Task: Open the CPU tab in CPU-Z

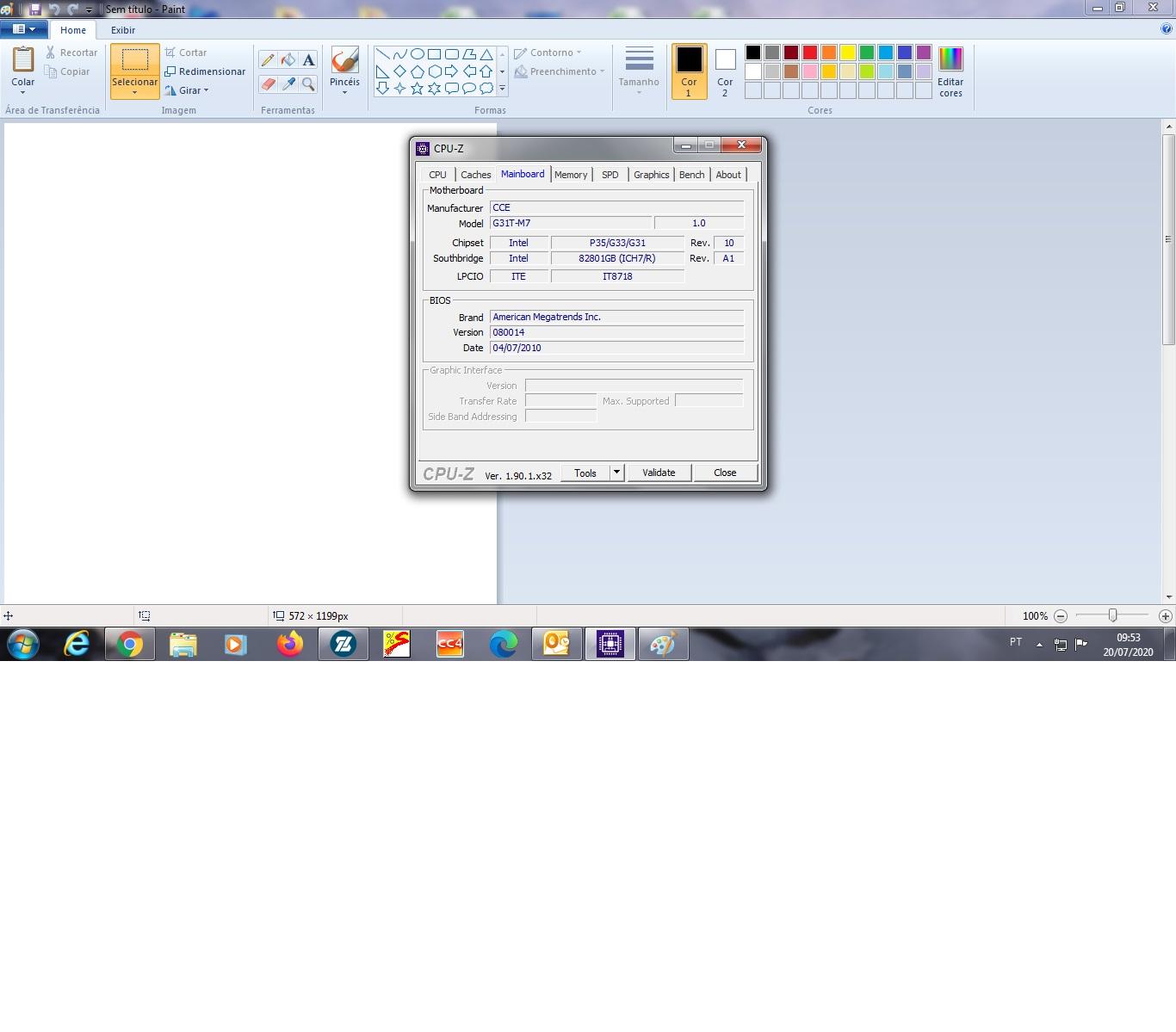Action: click(437, 175)
